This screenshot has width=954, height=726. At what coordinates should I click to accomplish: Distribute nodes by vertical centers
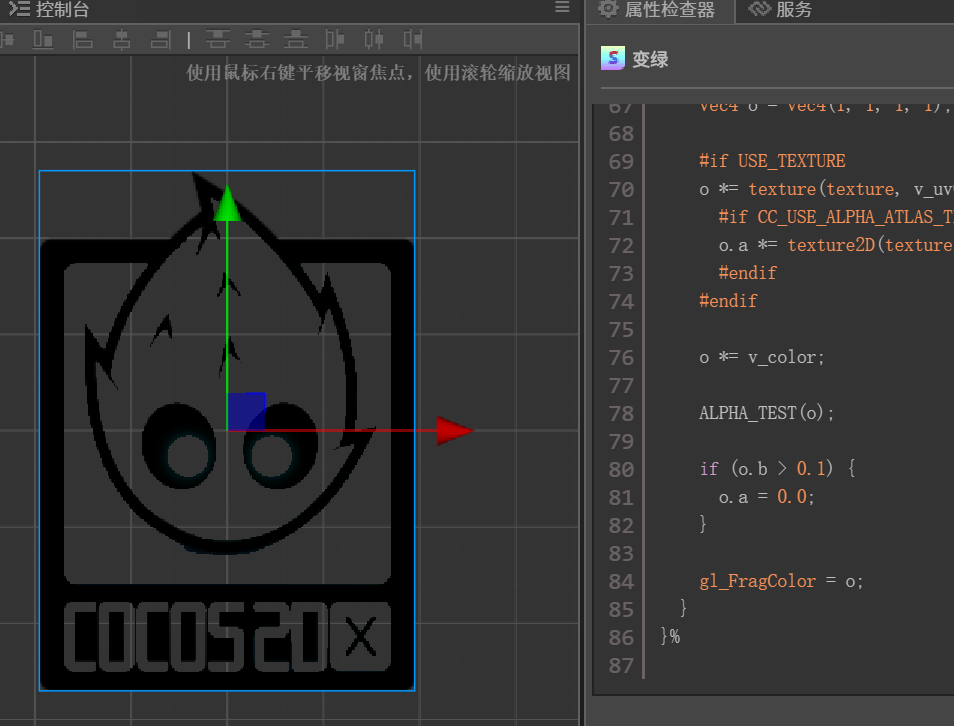[257, 40]
